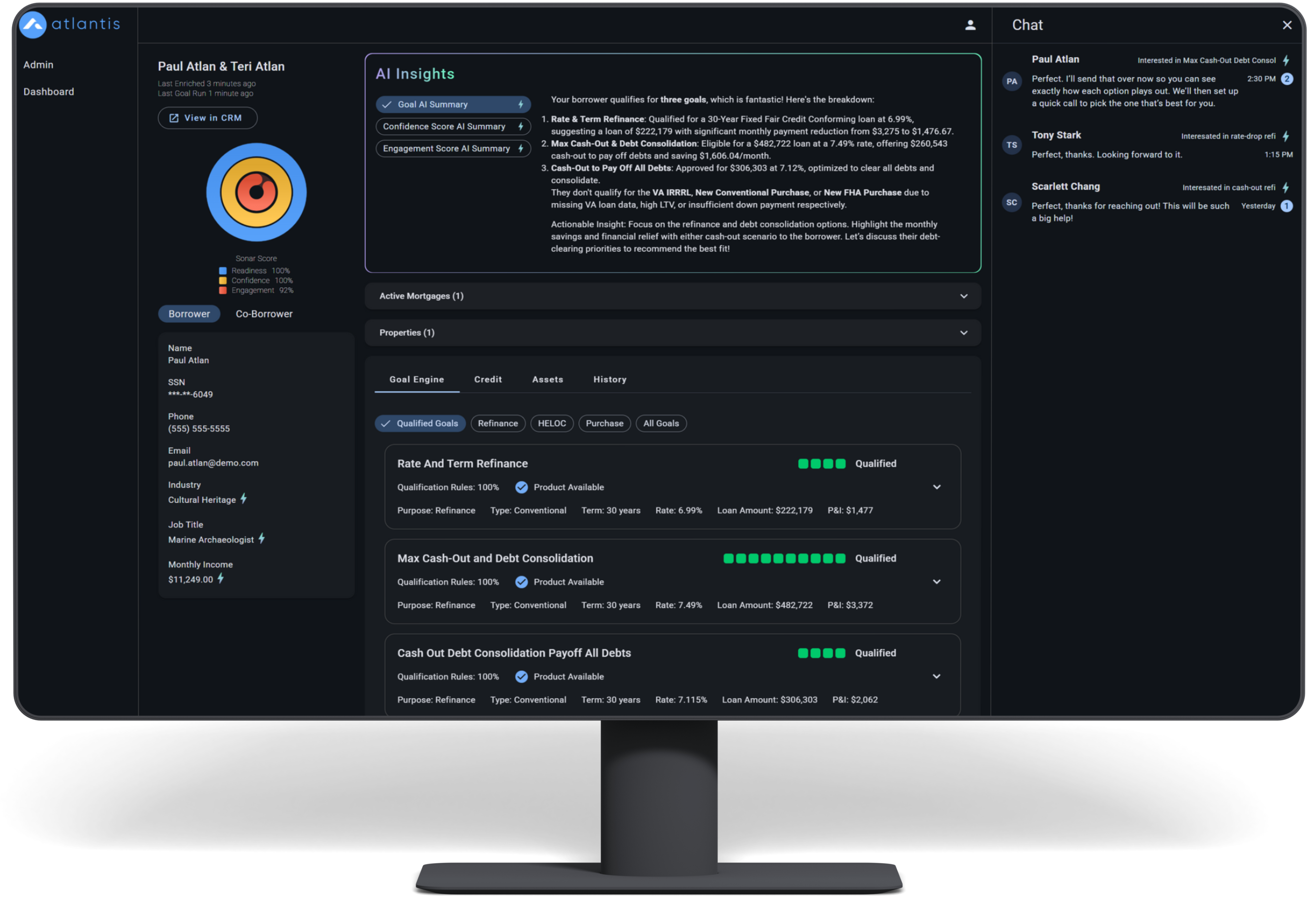Open the Assets tab
Image resolution: width=1316 pixels, height=898 pixels.
(x=547, y=379)
